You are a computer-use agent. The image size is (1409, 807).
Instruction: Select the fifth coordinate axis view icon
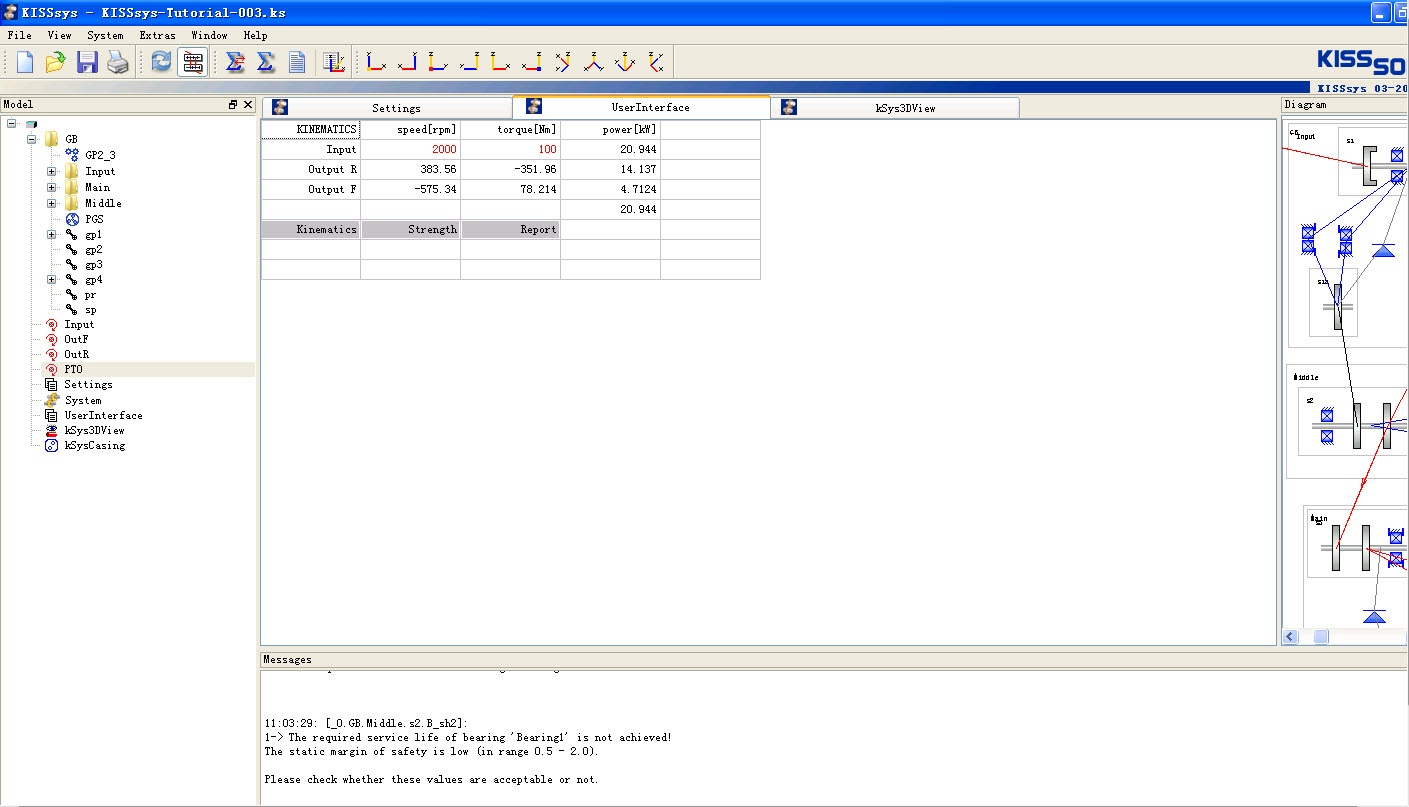500,62
